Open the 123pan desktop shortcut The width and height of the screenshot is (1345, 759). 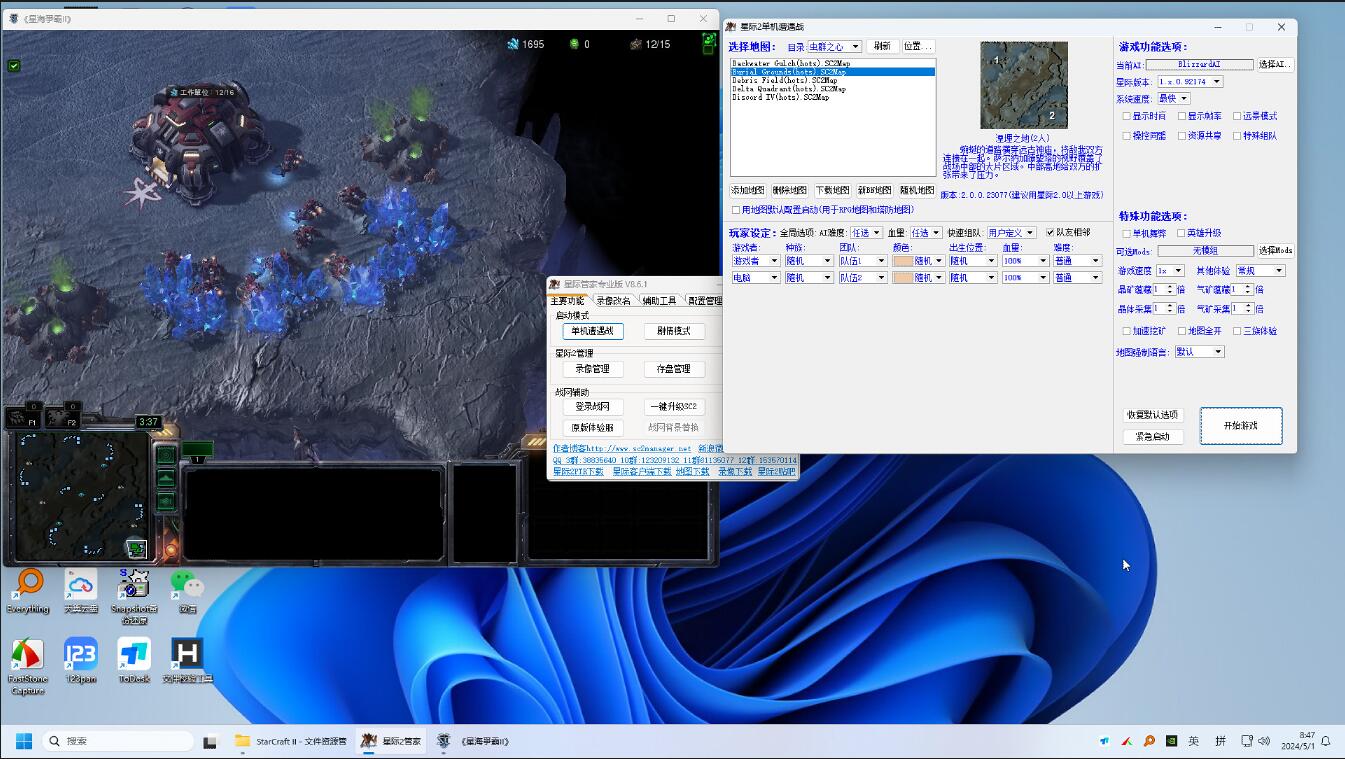point(81,660)
